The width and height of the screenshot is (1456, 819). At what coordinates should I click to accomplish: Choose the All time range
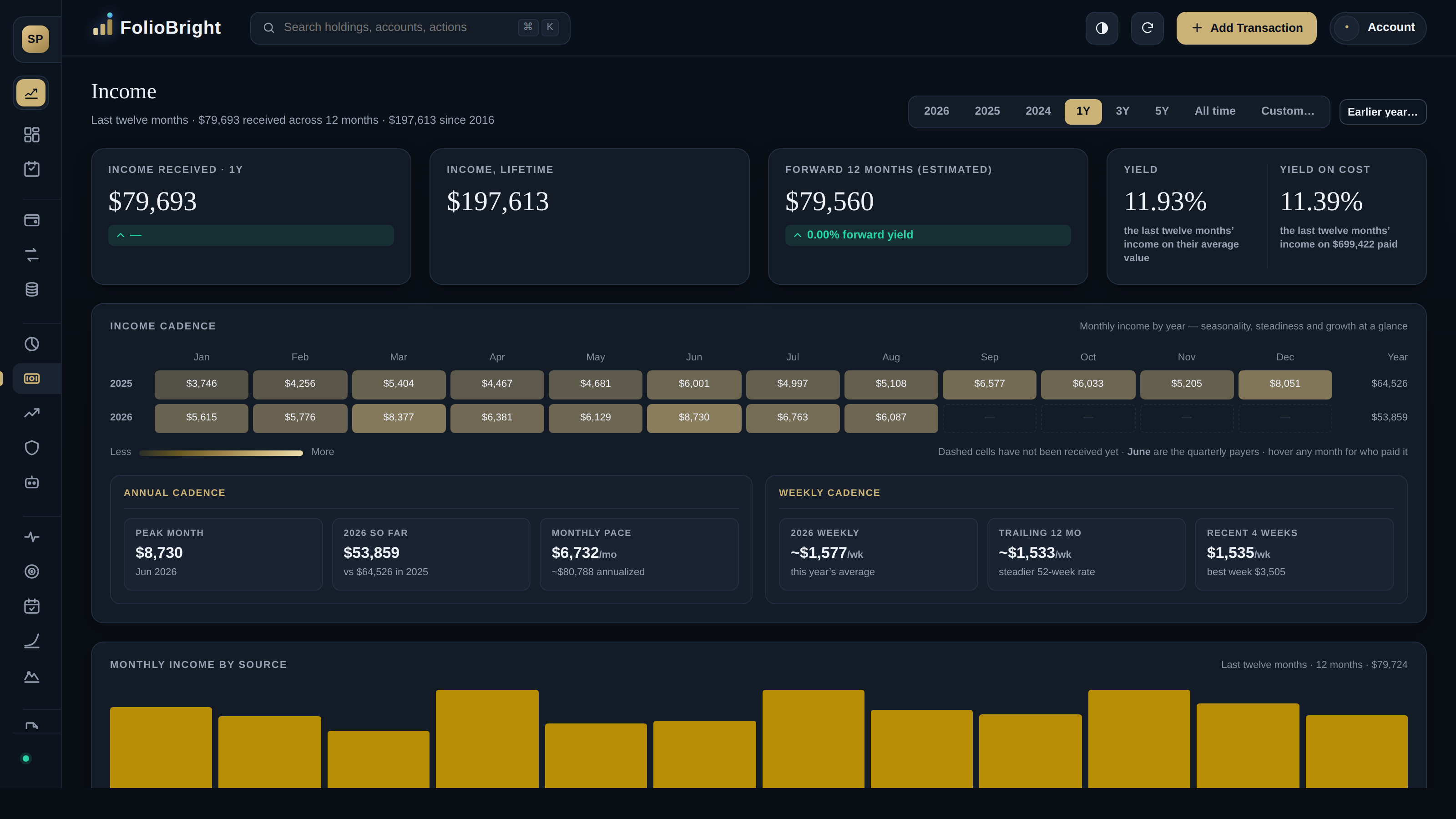(1215, 111)
